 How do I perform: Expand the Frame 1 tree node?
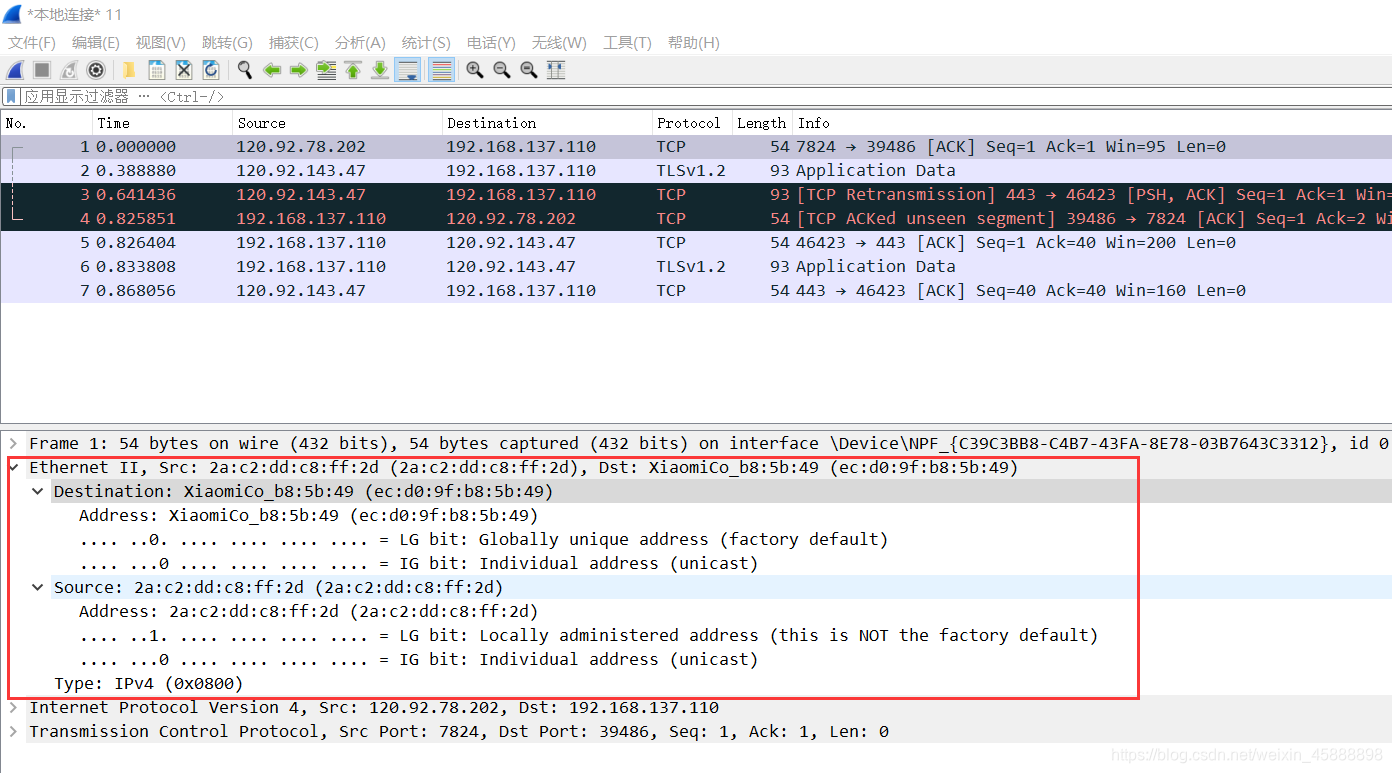click(14, 443)
